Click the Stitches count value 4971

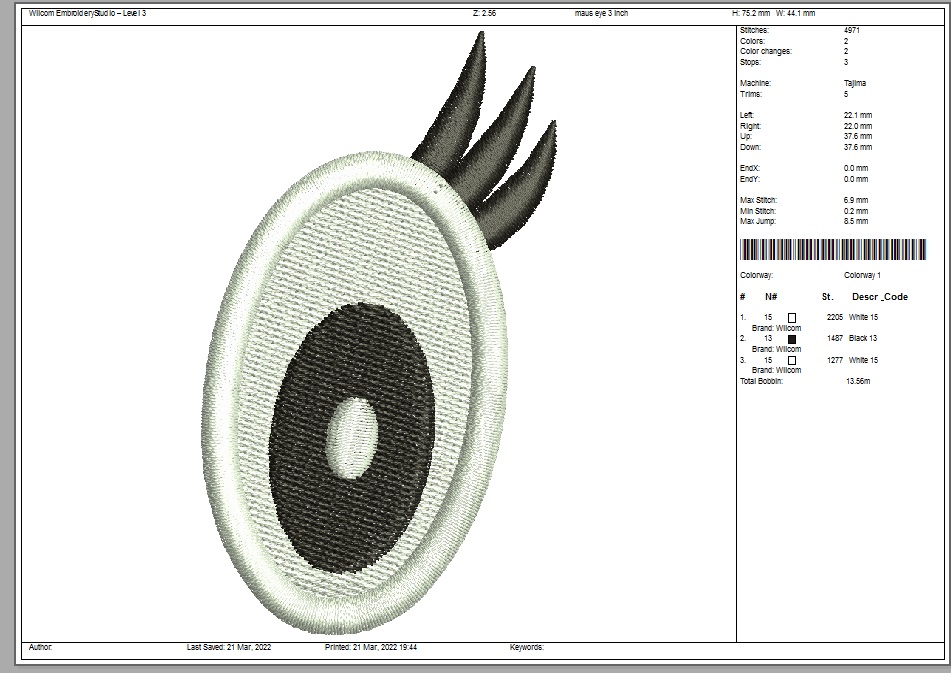coord(852,31)
